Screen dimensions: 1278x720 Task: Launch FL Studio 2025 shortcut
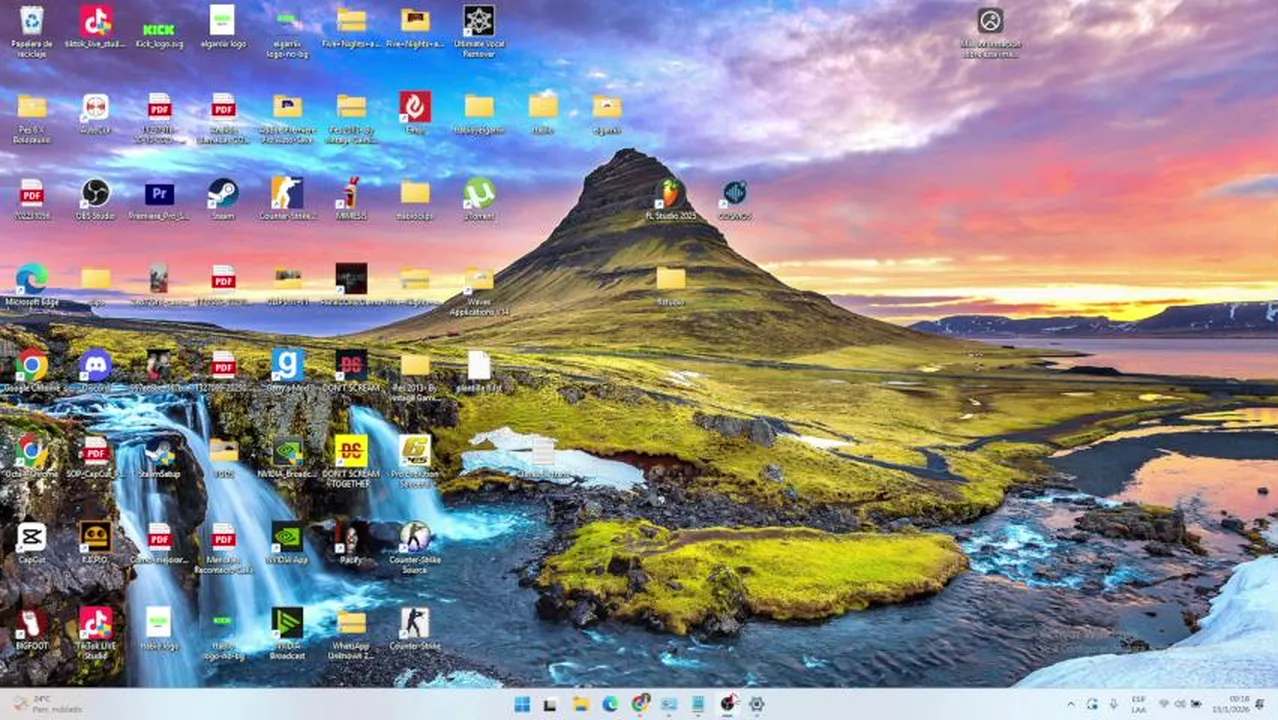point(671,199)
